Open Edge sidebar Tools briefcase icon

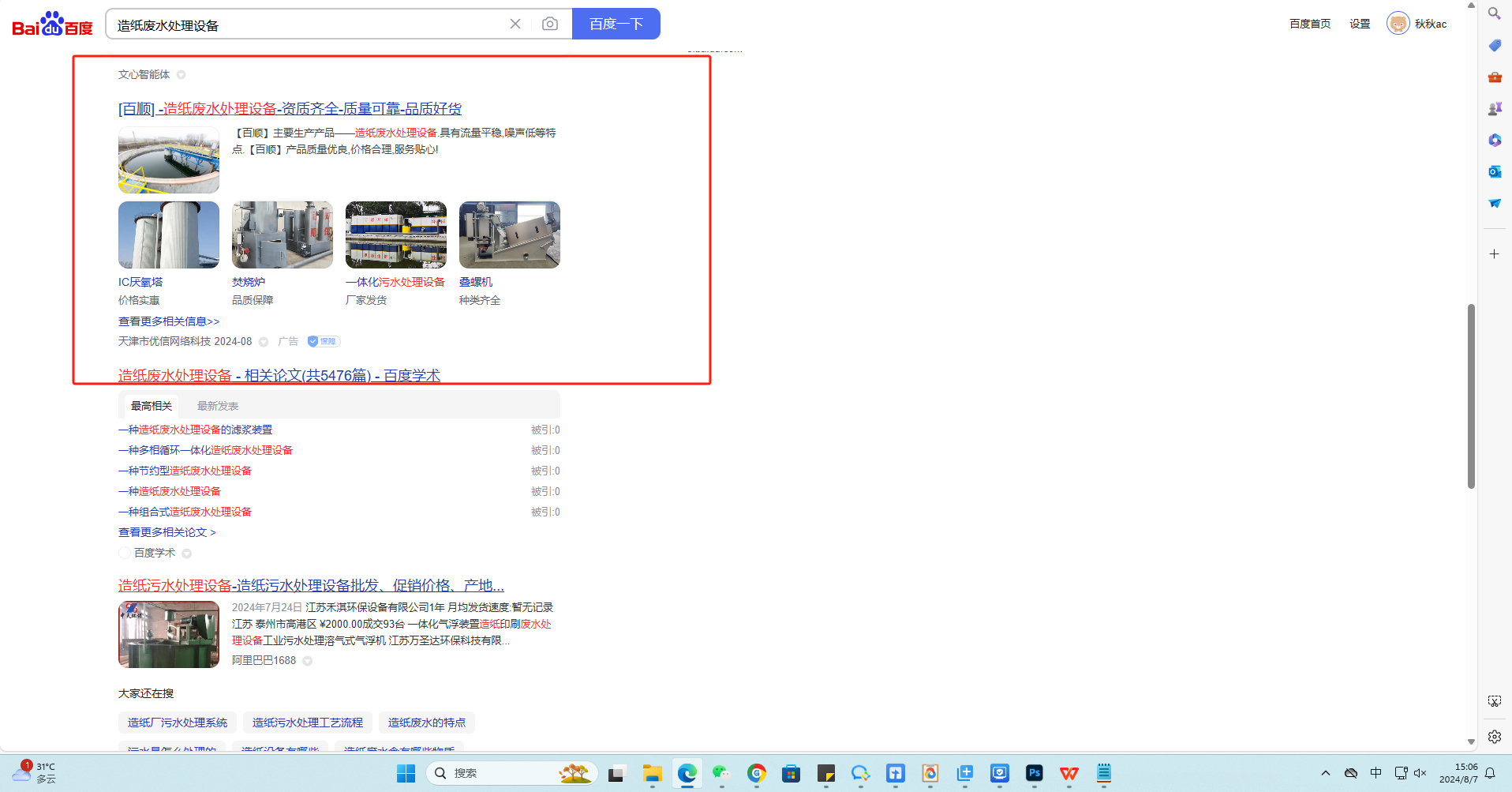[1495, 77]
